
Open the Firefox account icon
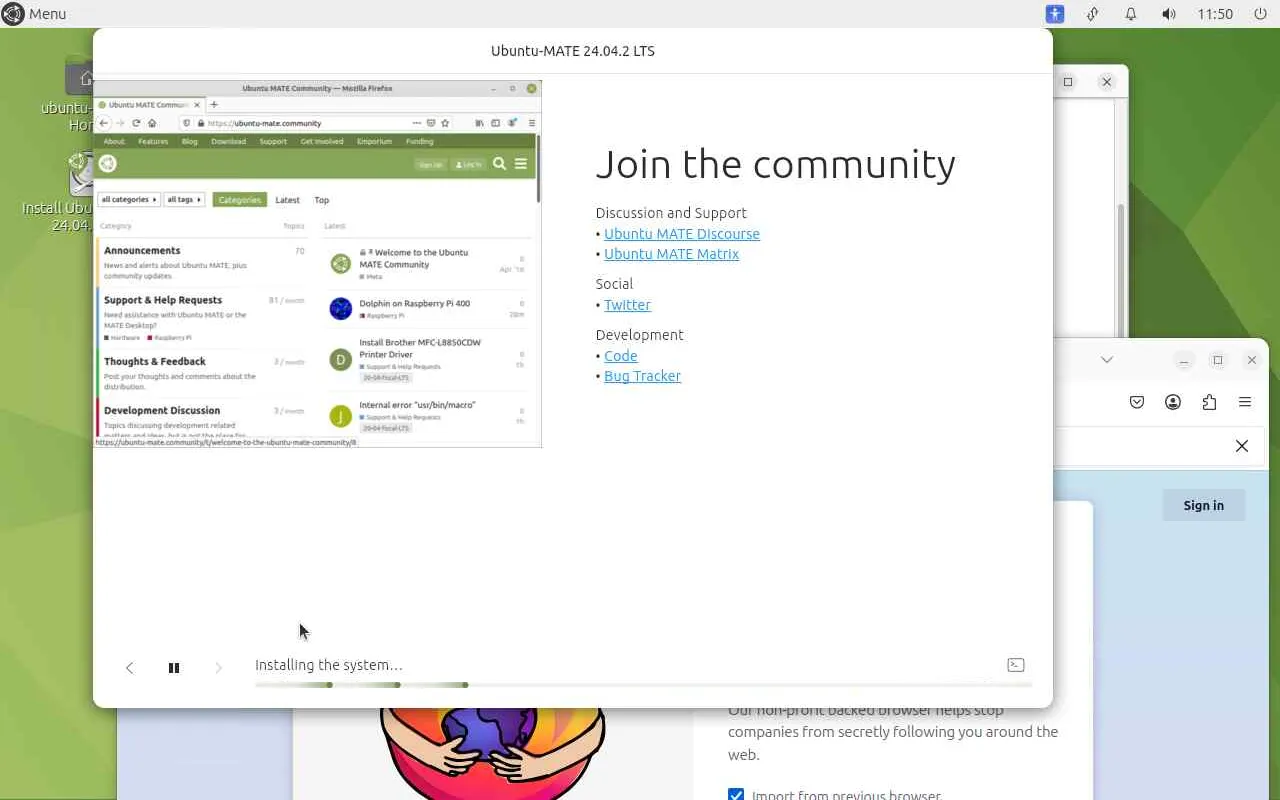click(1173, 402)
